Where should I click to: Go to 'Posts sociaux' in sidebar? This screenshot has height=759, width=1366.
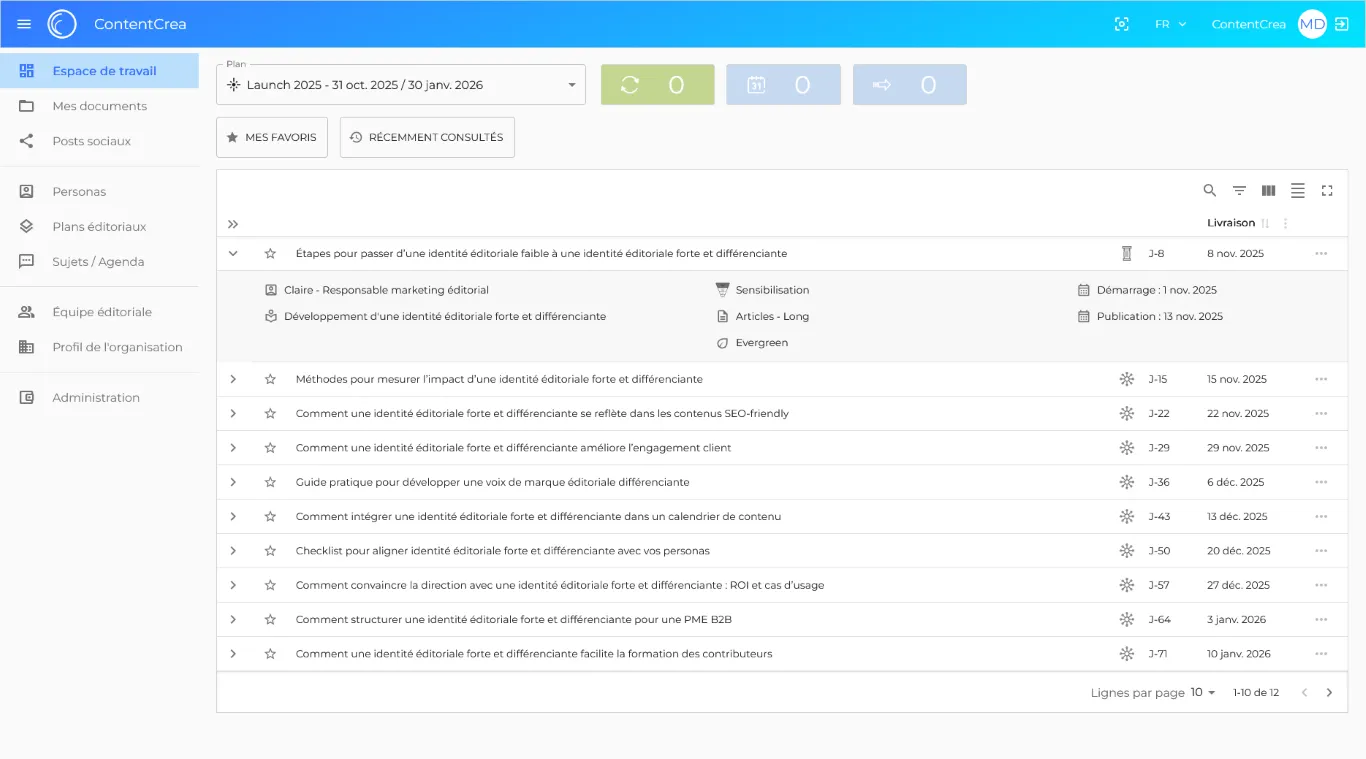(91, 141)
